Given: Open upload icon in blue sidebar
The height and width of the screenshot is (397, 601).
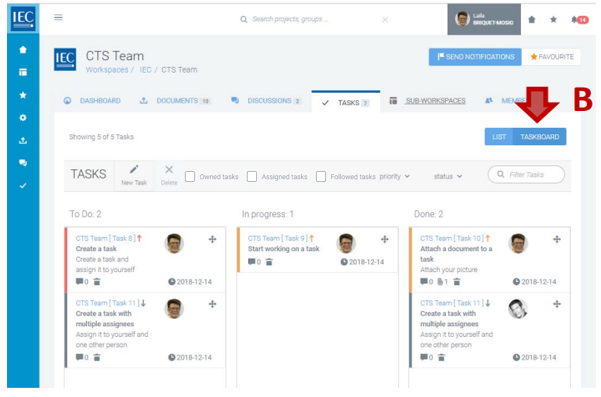Looking at the screenshot, I should (x=23, y=140).
